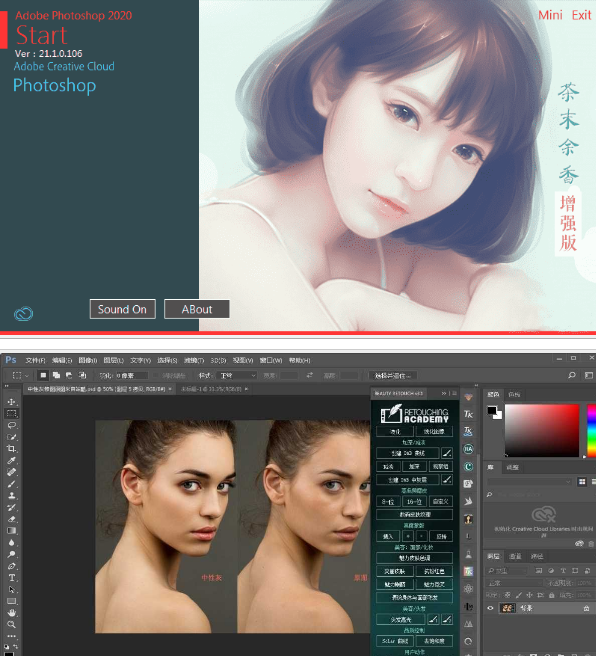Open the layer blend mode dropdown
The image size is (596, 656).
point(514,583)
